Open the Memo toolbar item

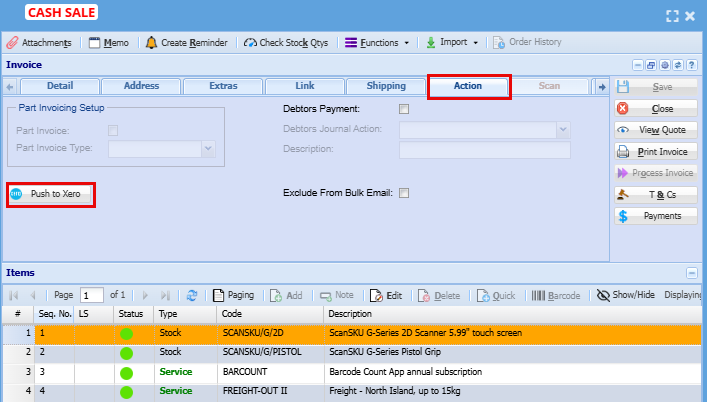coord(108,43)
